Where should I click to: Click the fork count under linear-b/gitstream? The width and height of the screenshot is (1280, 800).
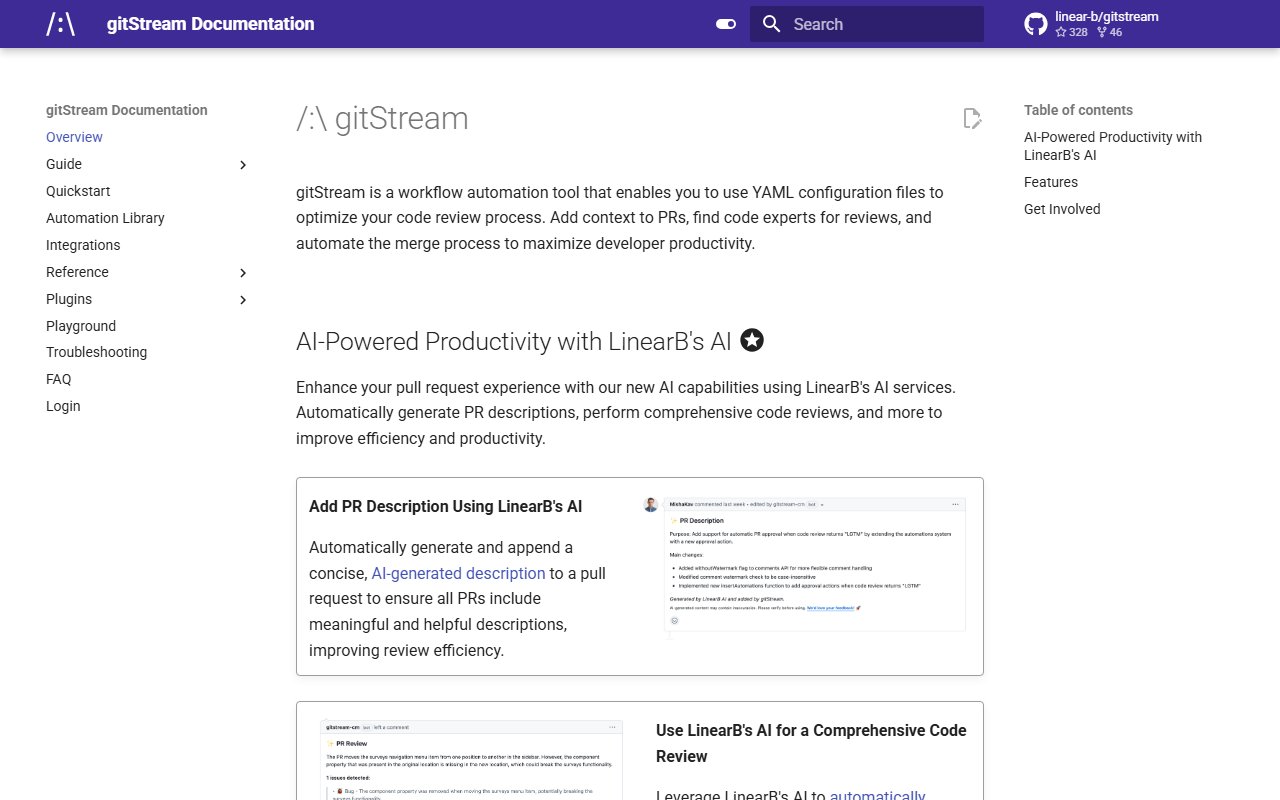(x=1109, y=32)
